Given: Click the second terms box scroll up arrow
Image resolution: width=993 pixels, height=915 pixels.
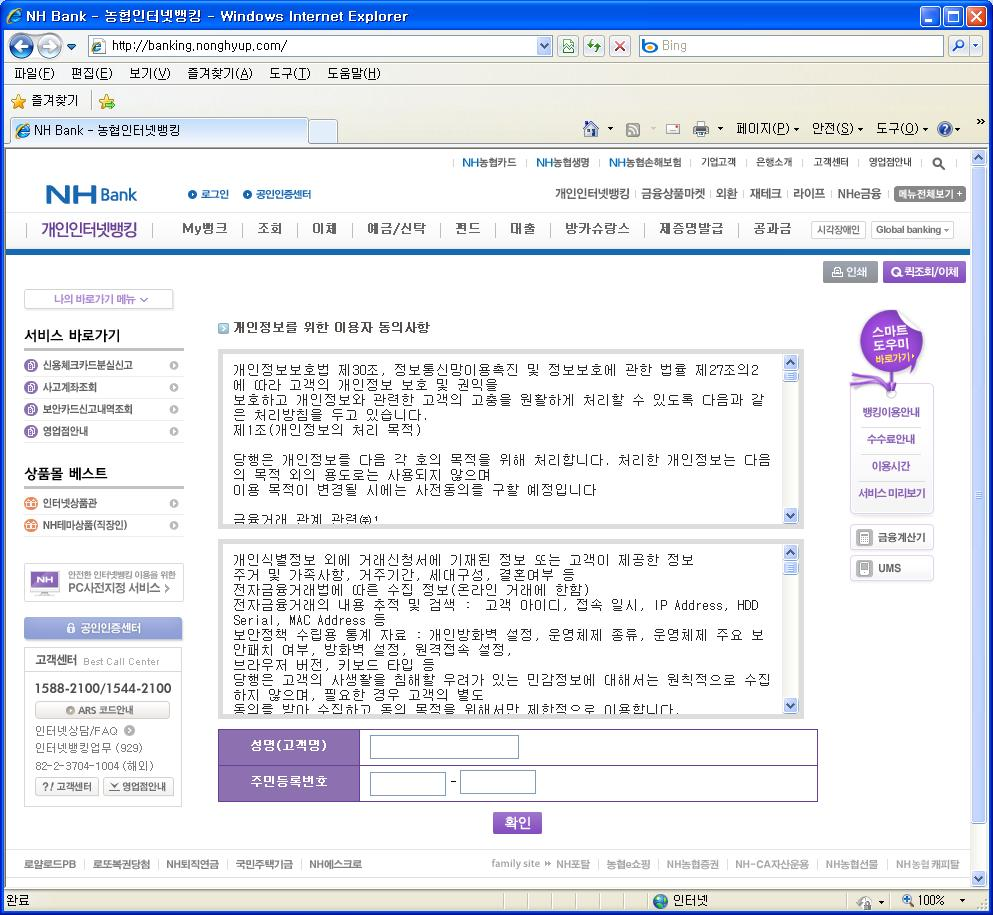Looking at the screenshot, I should click(790, 552).
